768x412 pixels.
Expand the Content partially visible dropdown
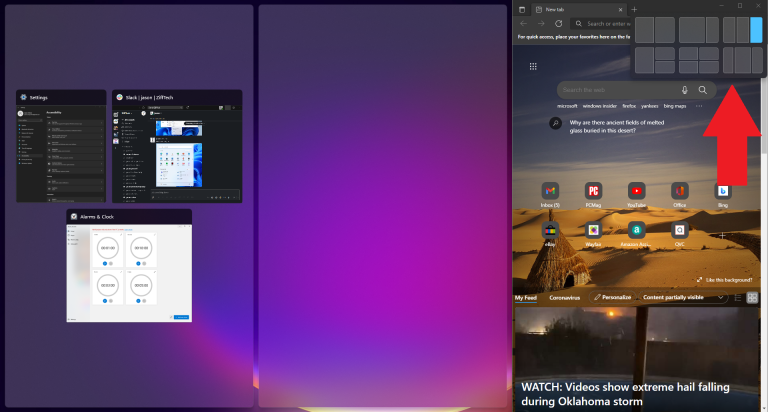coord(683,297)
